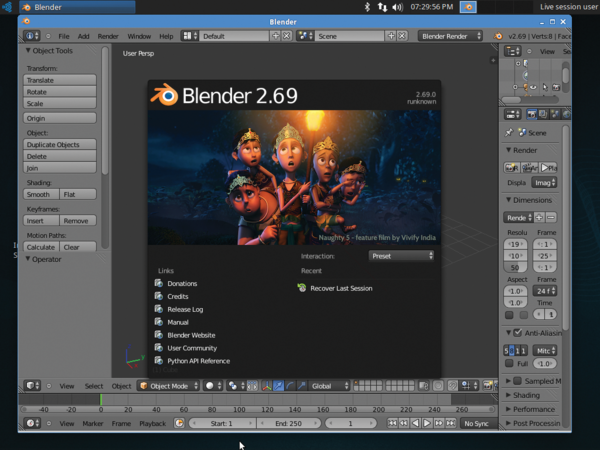
Task: Click the 3D View editor type icon
Action: pos(32,385)
